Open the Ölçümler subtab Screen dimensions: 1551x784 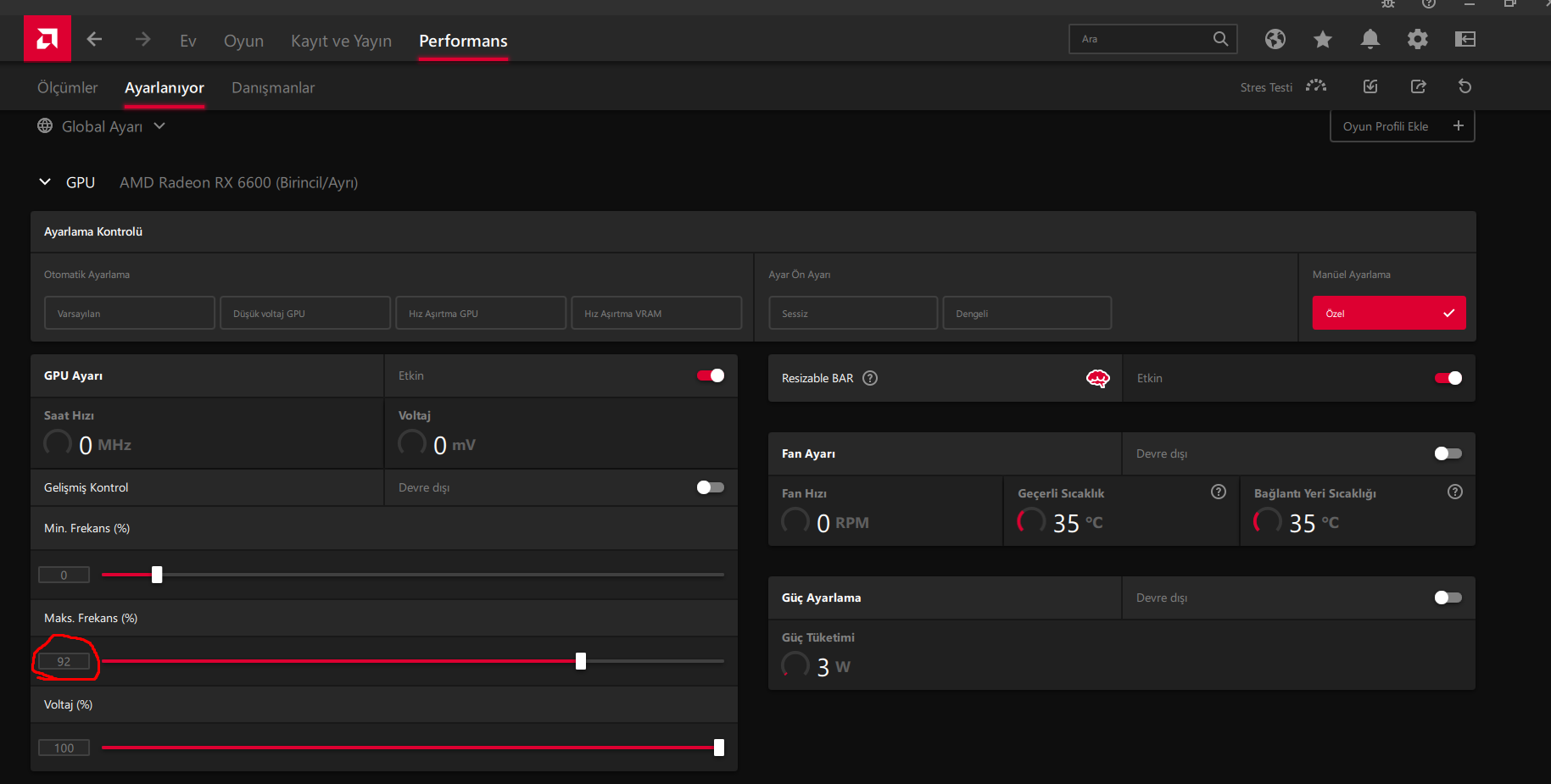[x=68, y=87]
